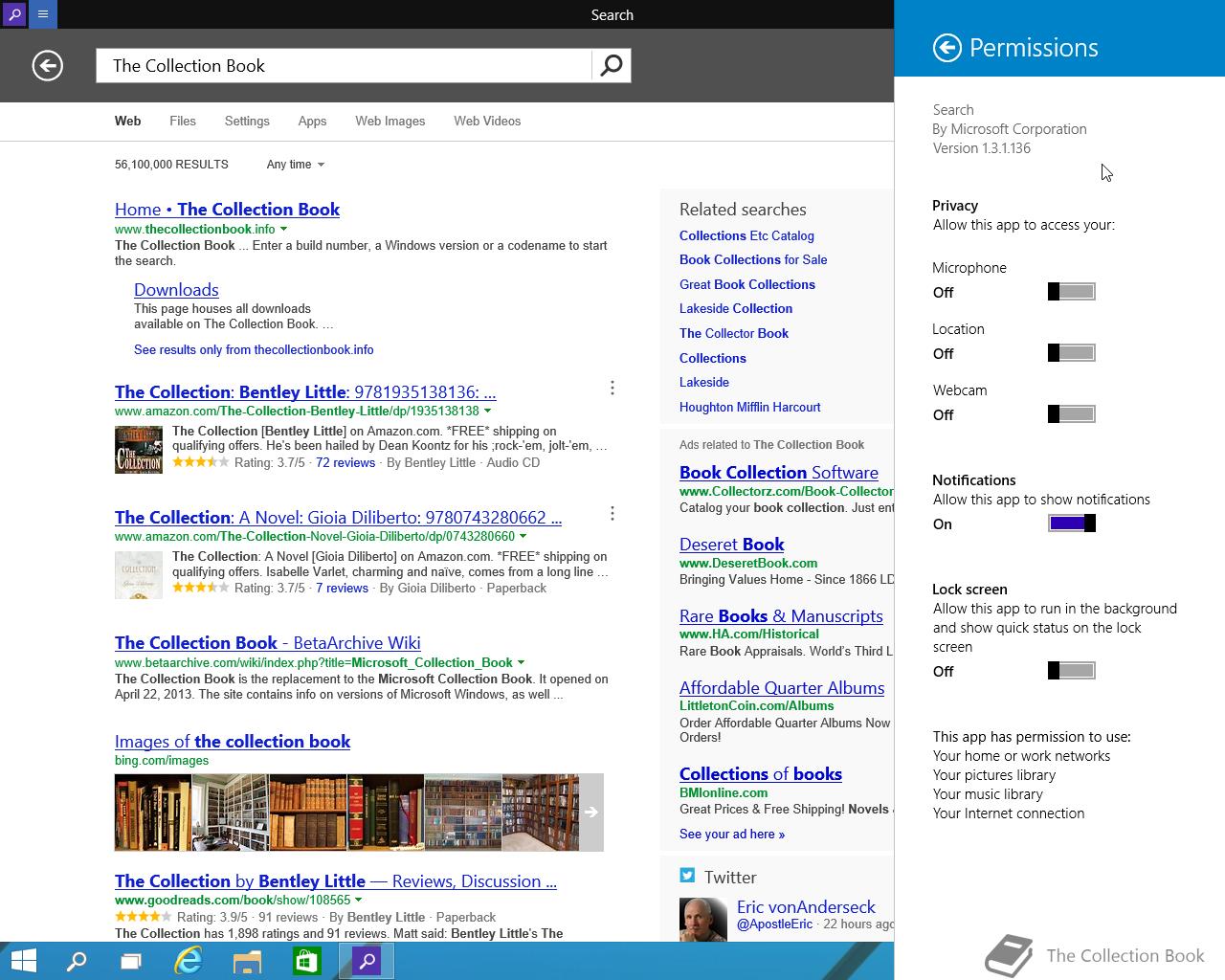Turn off the Notifications switch
The width and height of the screenshot is (1225, 980).
pyautogui.click(x=1072, y=523)
